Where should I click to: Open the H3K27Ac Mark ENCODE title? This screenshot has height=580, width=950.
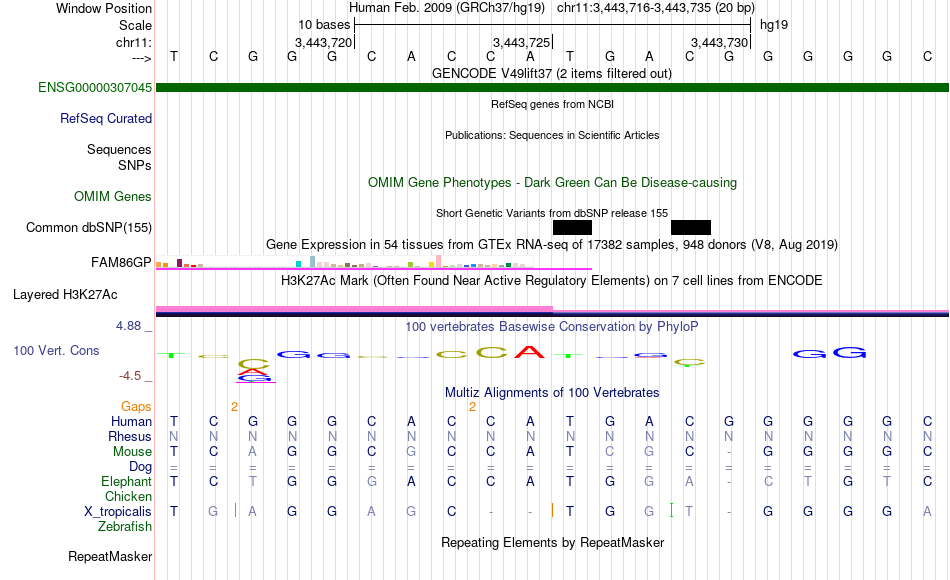click(552, 281)
